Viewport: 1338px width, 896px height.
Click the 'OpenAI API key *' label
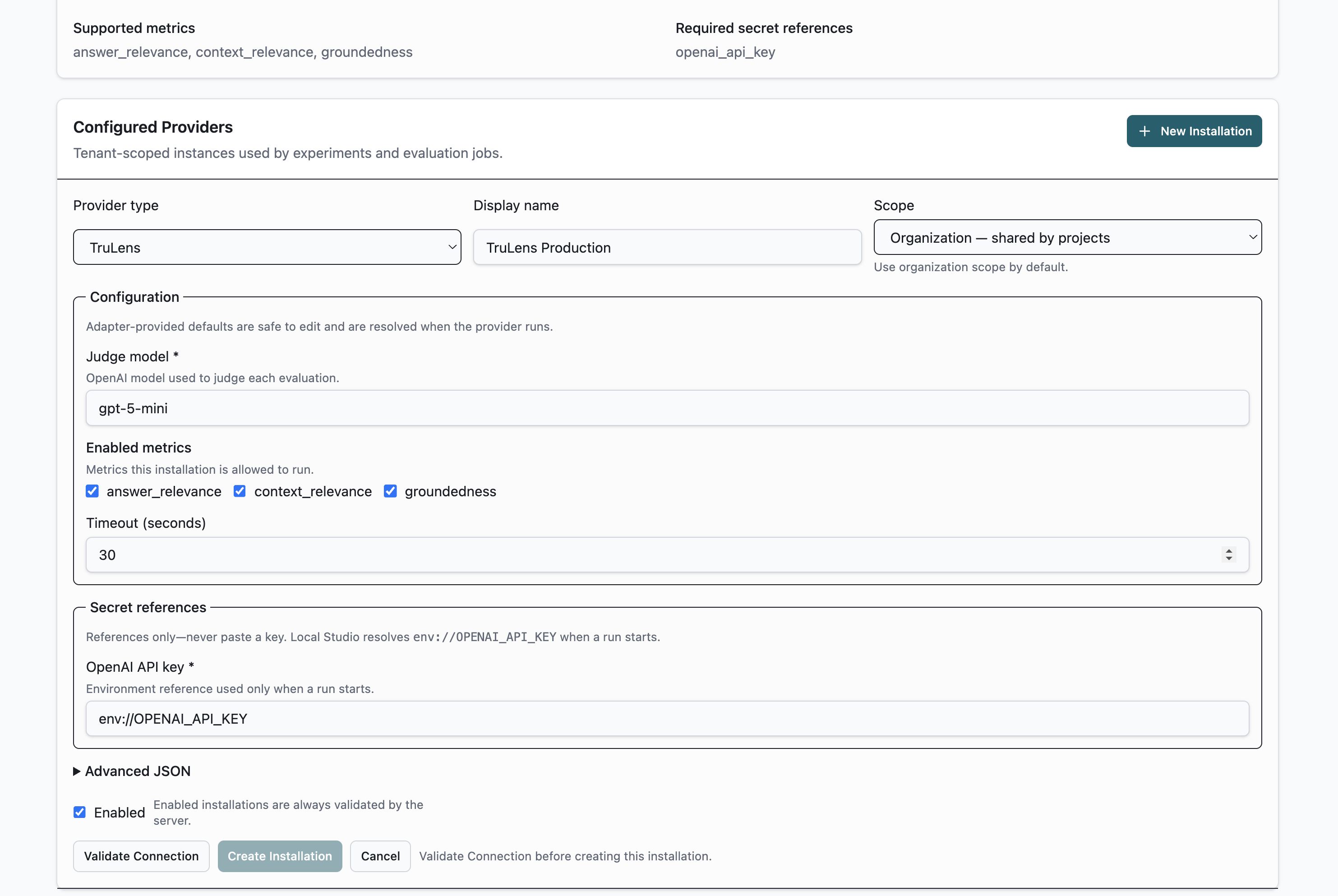pyautogui.click(x=140, y=666)
